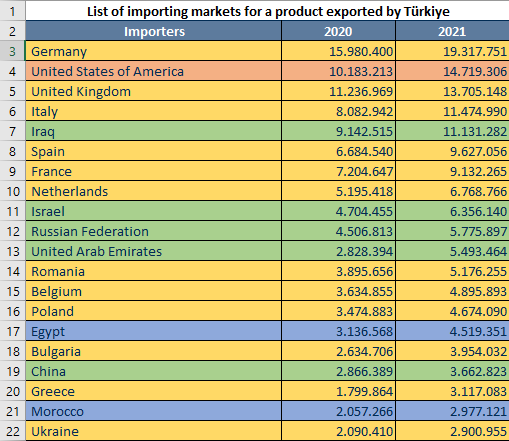Click row header 1
Viewport: 509px width, 441px height.
click(12, 11)
